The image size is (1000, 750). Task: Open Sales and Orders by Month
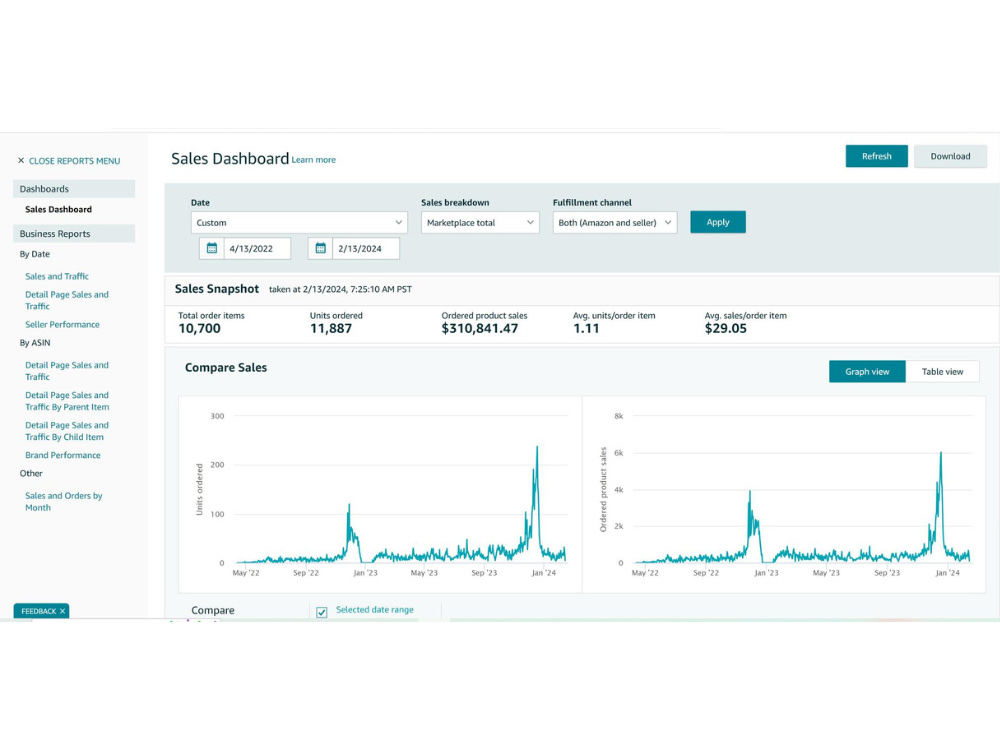[x=64, y=501]
